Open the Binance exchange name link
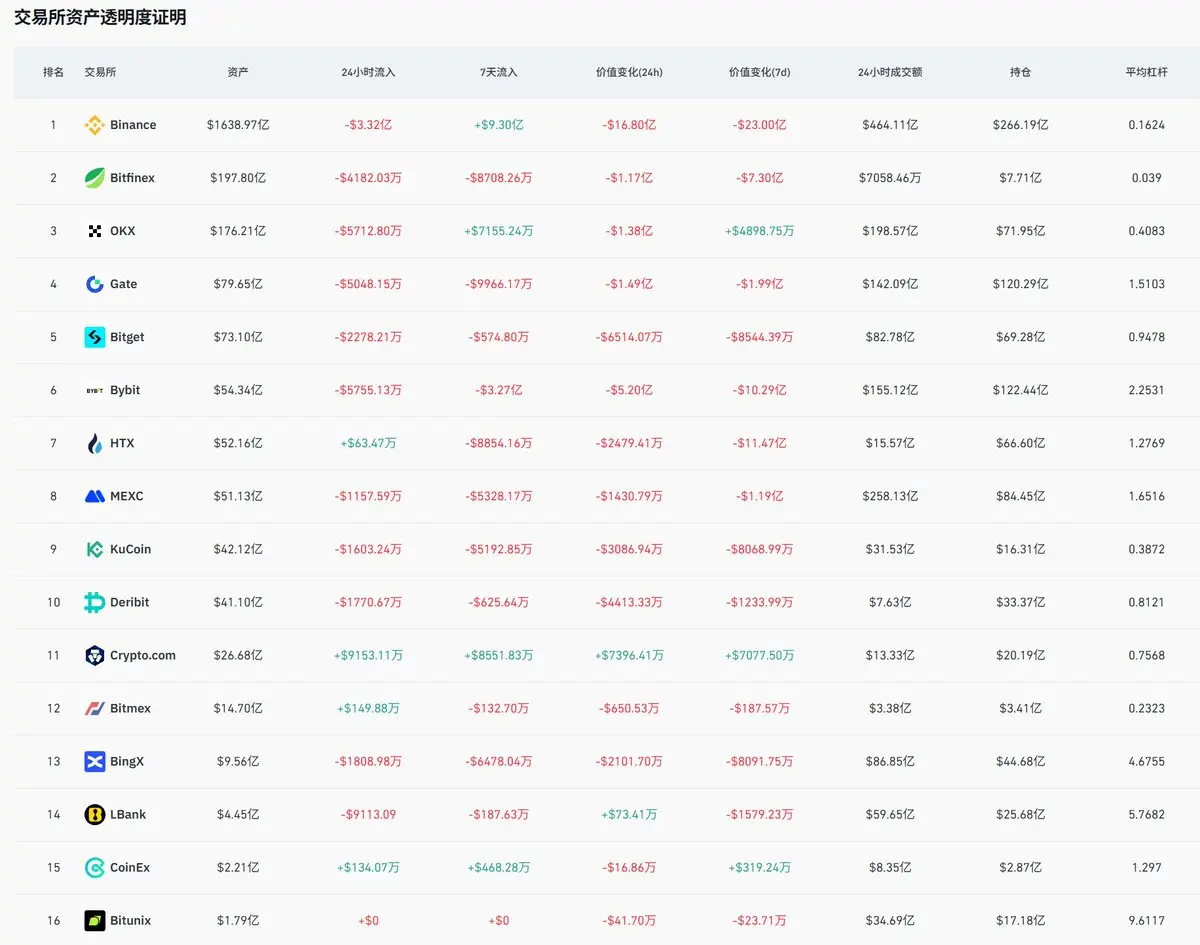 click(133, 125)
